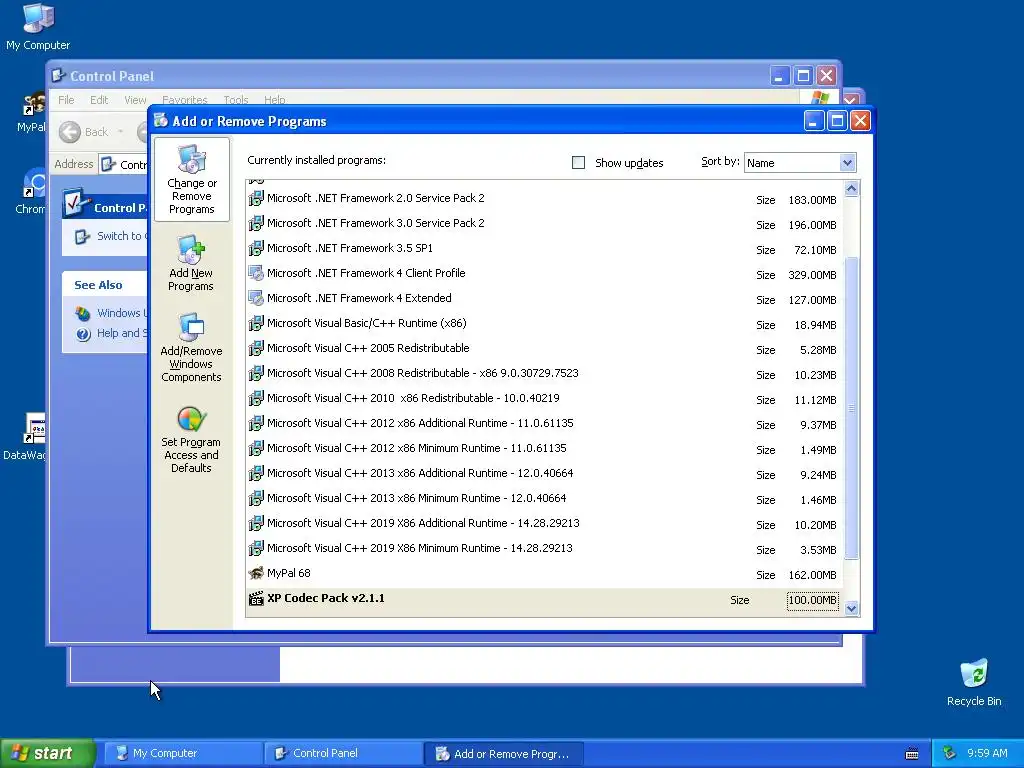Click icon of Visual C++ 2019 Additional Runtime
The height and width of the screenshot is (768, 1024).
(256, 524)
